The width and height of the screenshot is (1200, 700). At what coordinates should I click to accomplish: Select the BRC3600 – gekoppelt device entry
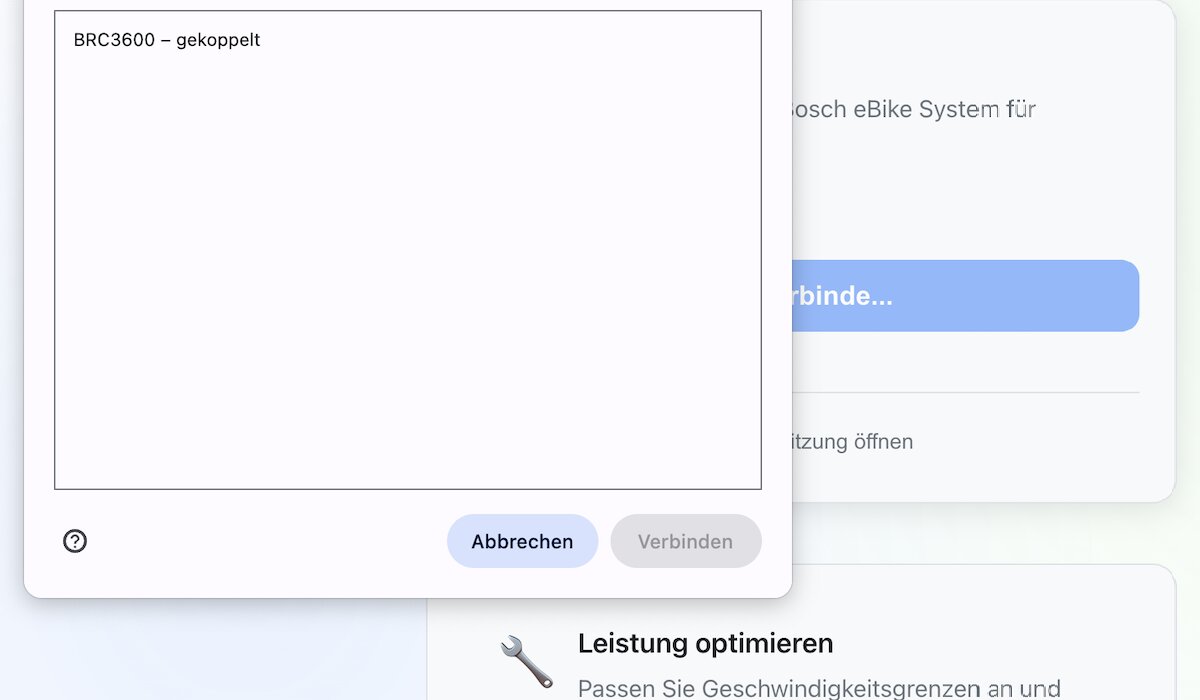[166, 40]
